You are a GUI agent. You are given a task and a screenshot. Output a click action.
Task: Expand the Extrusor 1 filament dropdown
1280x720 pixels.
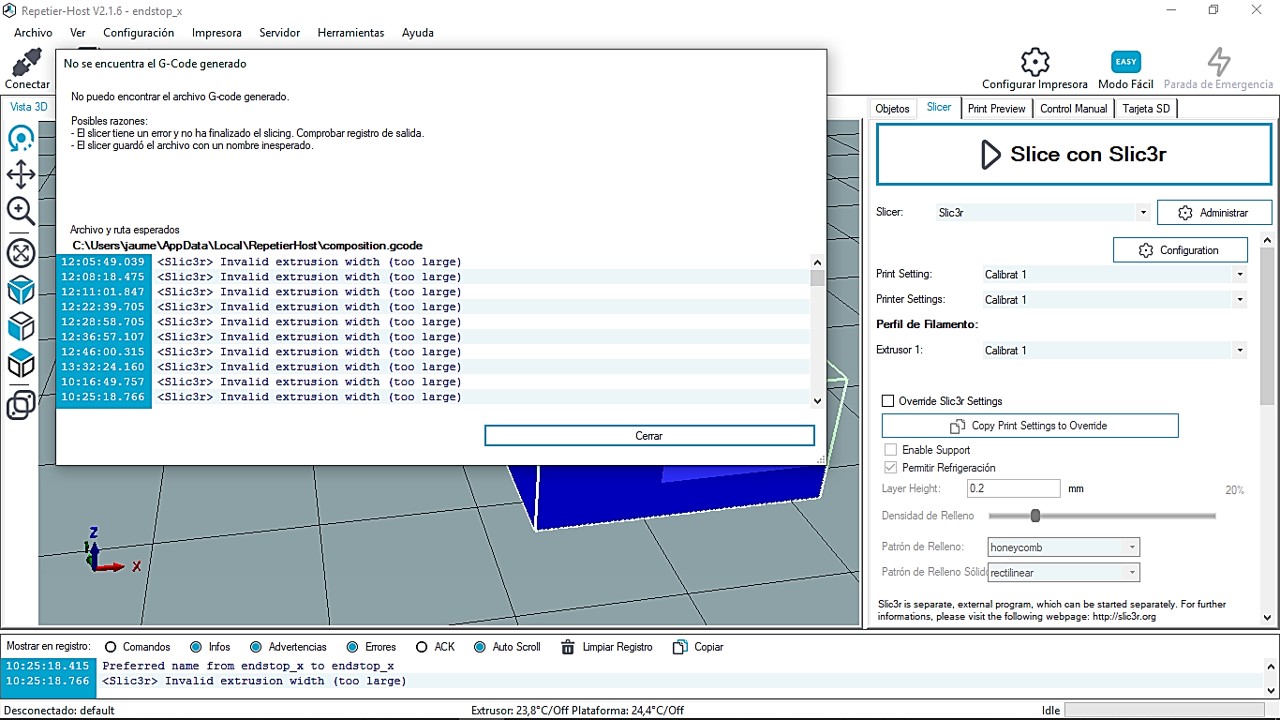pyautogui.click(x=1240, y=350)
